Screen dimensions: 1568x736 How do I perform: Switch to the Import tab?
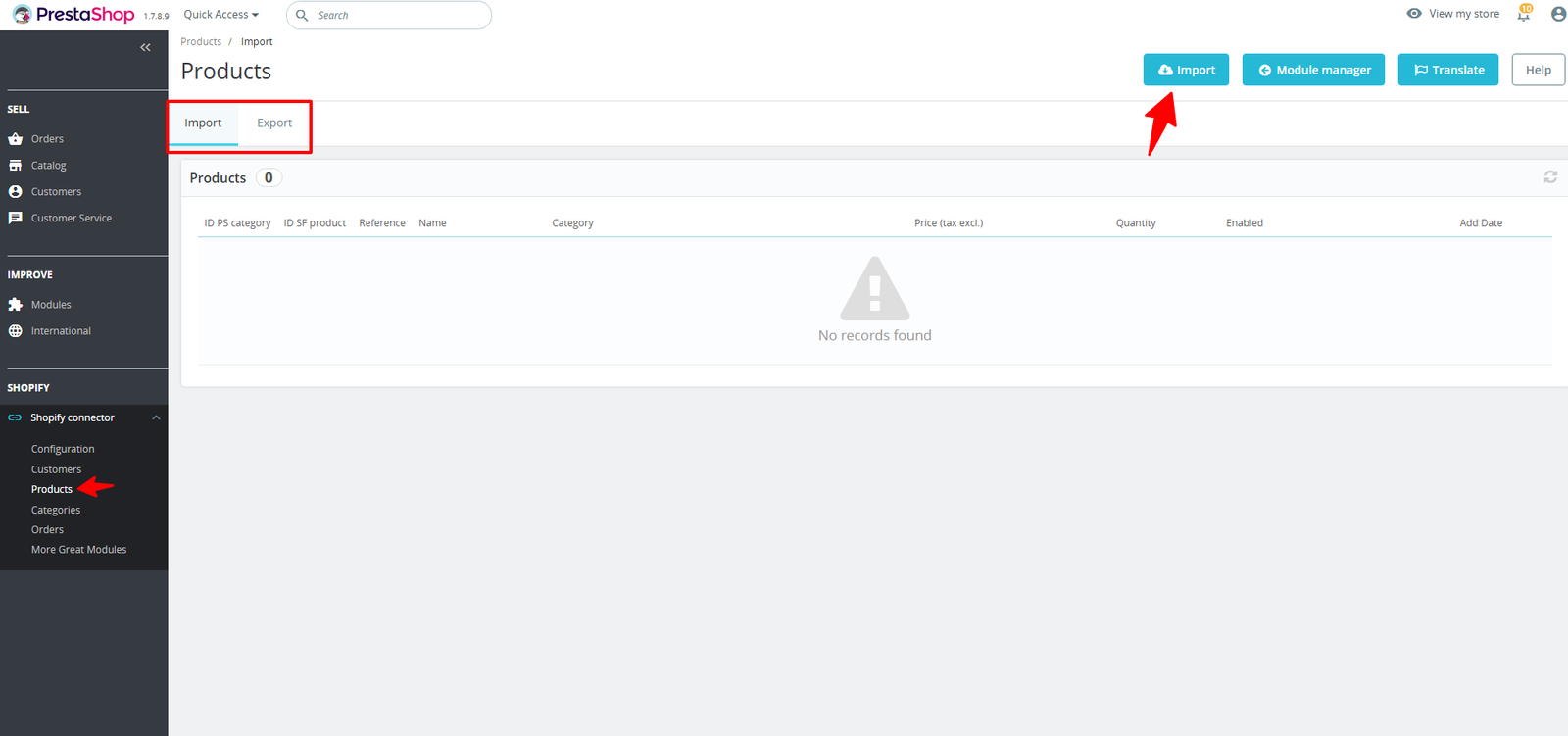pyautogui.click(x=203, y=123)
